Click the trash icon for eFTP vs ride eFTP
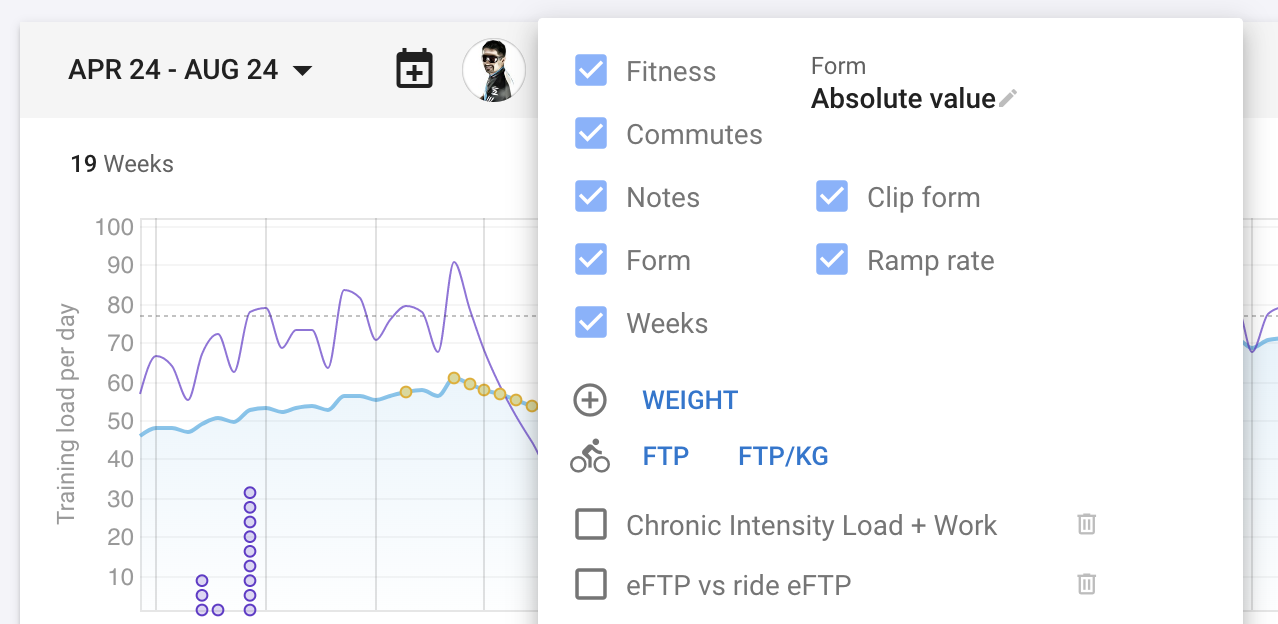Screen dimensions: 1278x624 click(x=1086, y=584)
